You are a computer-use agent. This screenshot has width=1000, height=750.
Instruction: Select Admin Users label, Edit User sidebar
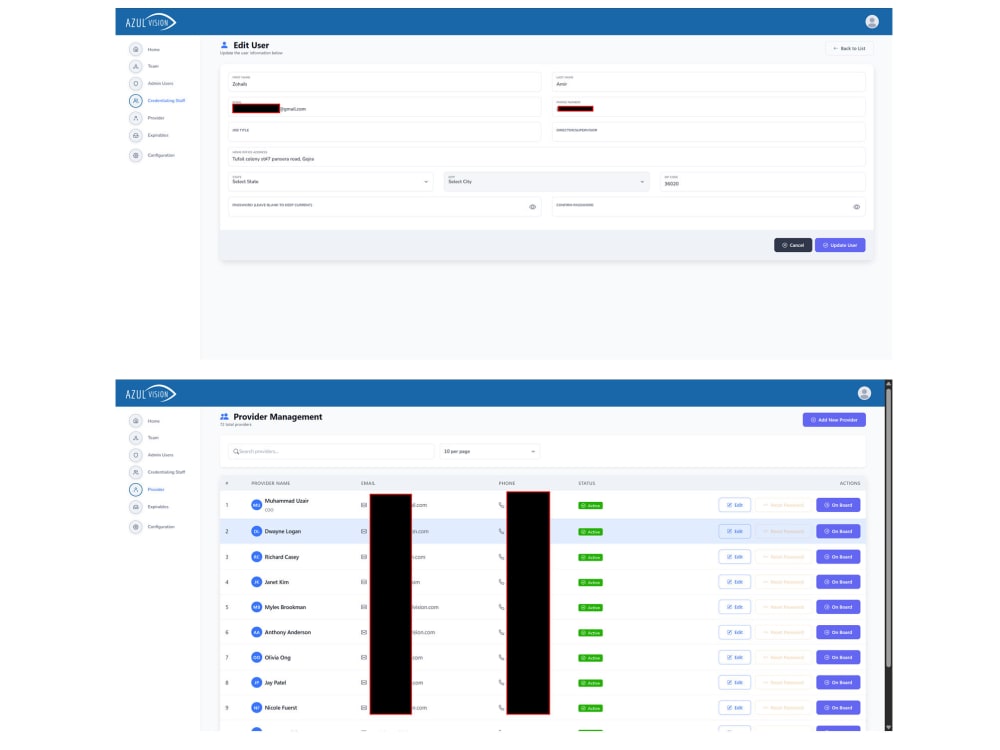160,84
